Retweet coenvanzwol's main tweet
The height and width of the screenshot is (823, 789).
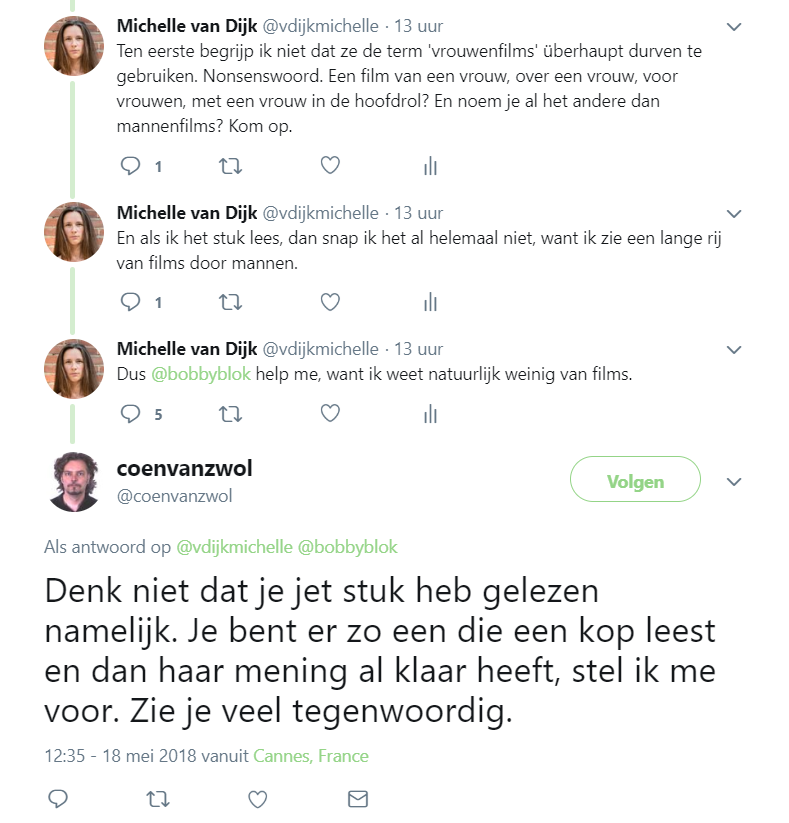tap(157, 799)
